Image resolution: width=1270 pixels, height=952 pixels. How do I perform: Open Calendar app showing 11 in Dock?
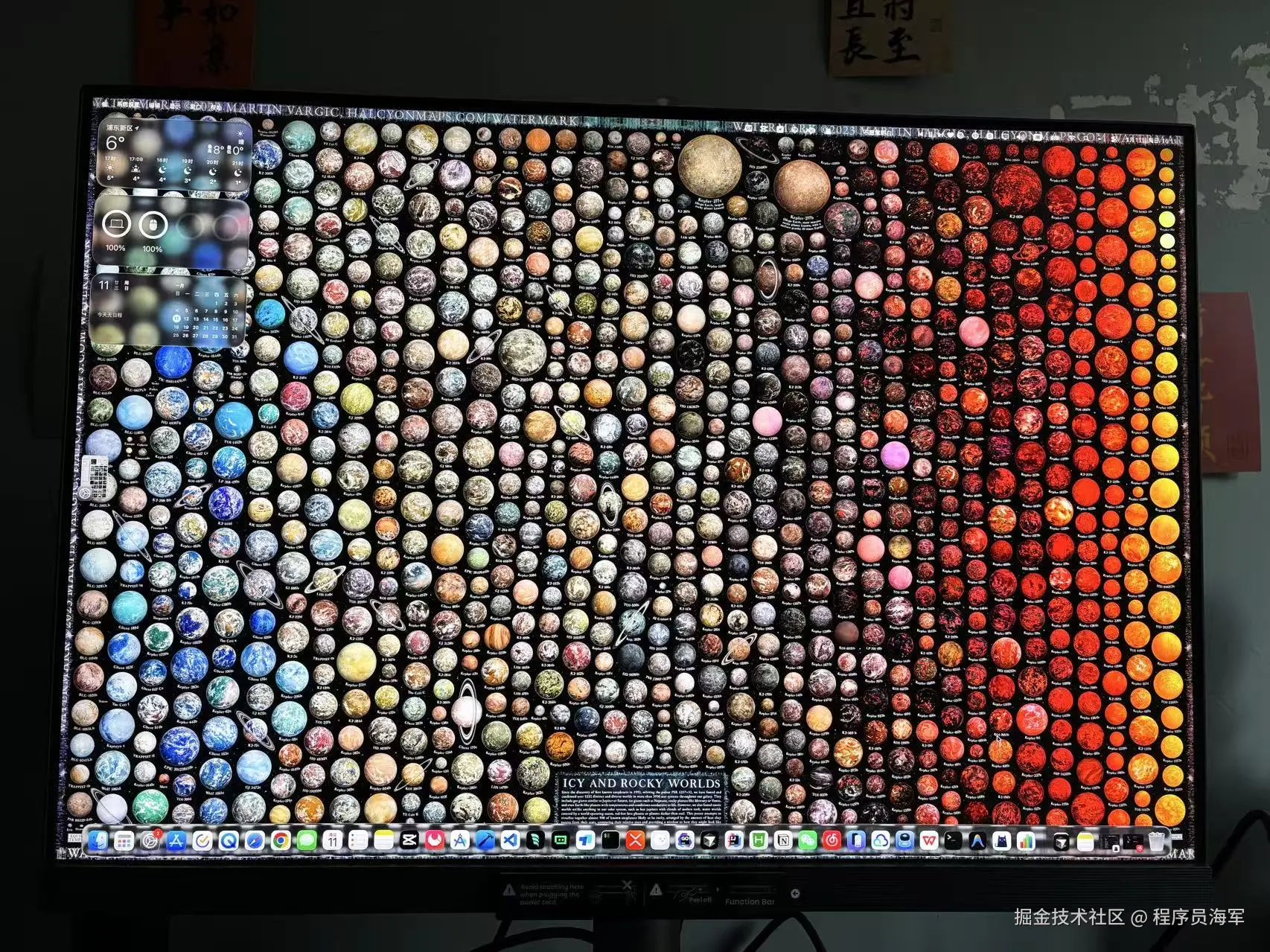coord(333,840)
